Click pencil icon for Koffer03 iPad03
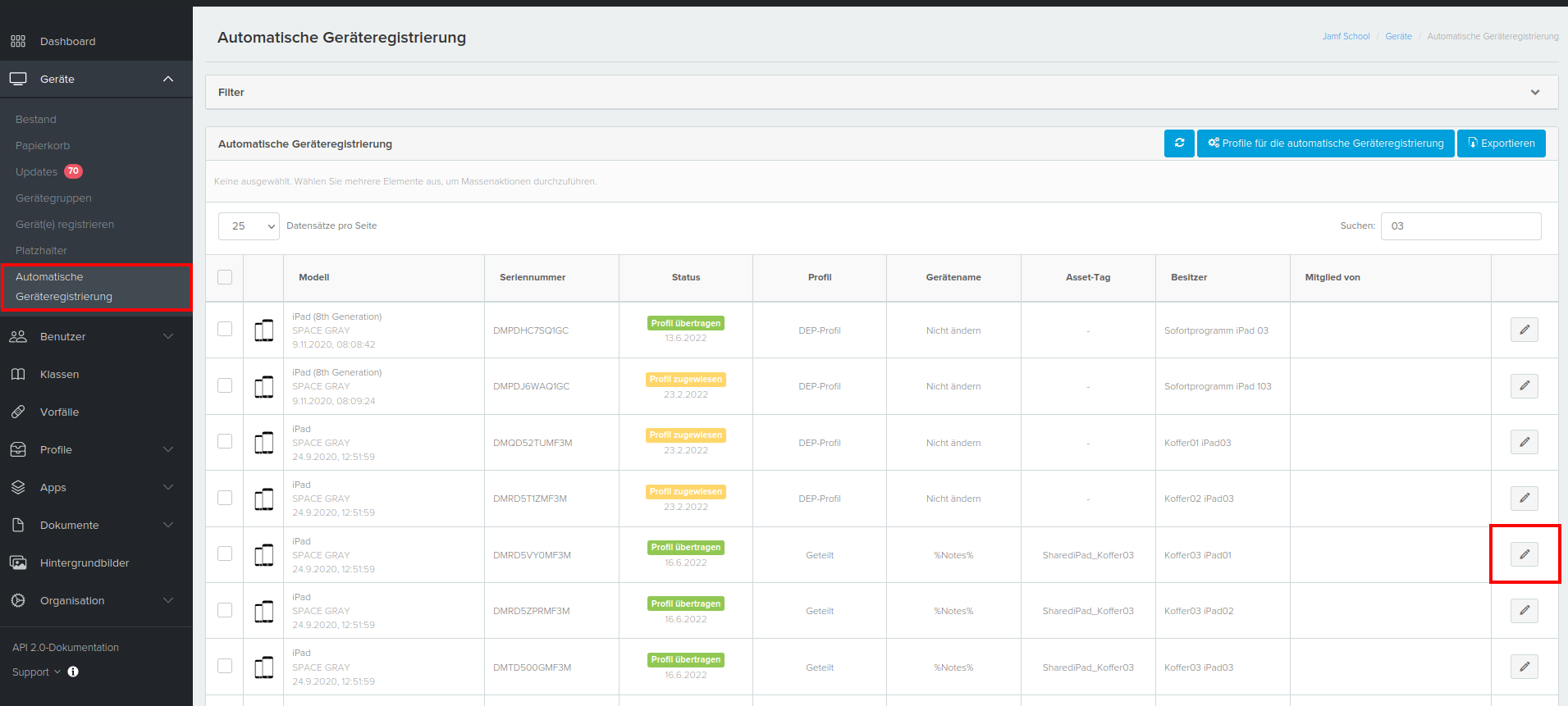This screenshot has width=1568, height=706. [1524, 667]
